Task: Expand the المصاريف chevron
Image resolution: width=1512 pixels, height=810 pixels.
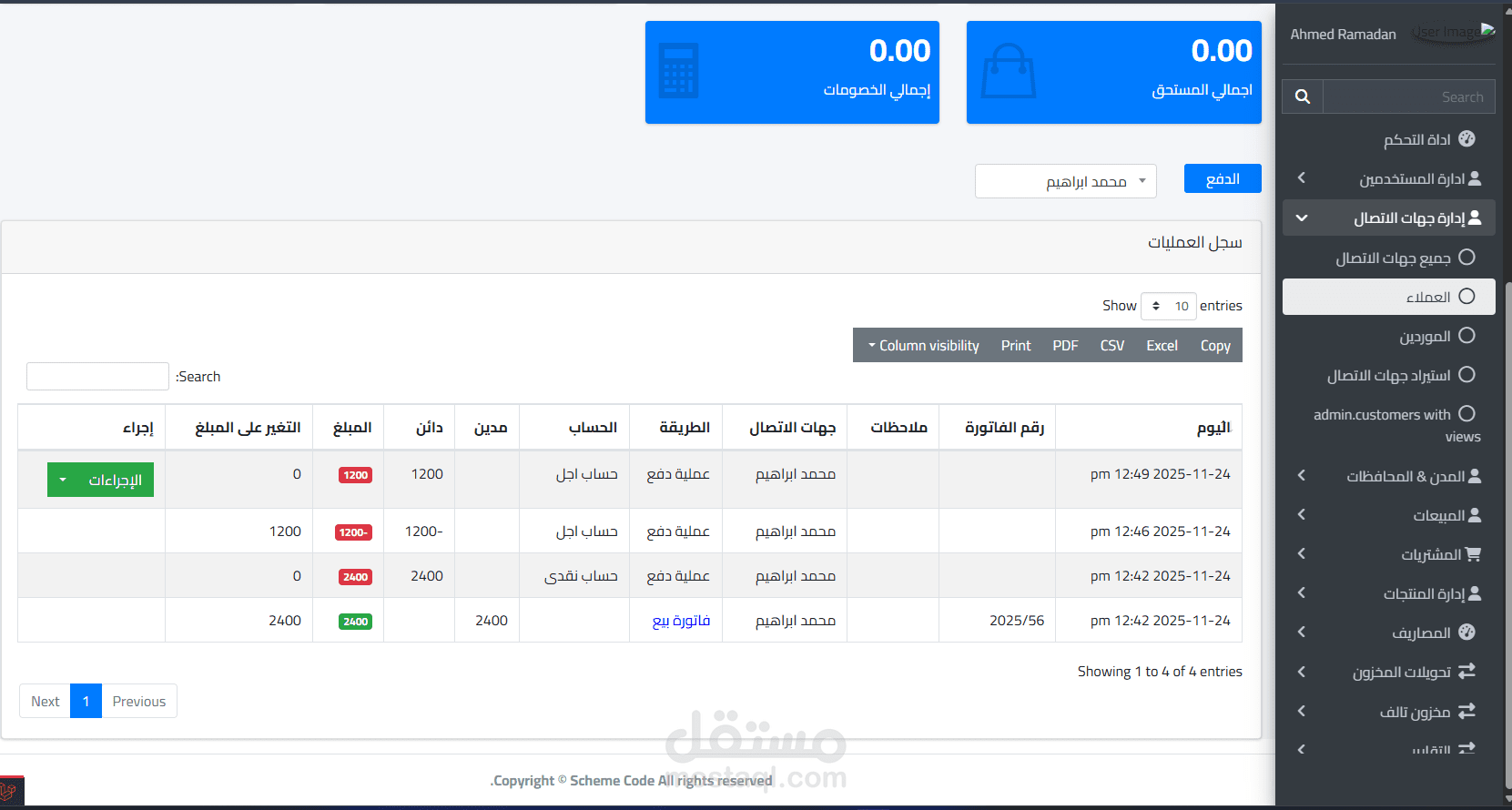Action: (1302, 633)
